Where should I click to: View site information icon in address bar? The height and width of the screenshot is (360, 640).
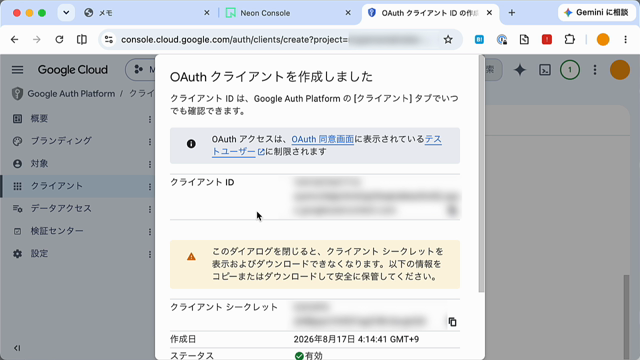[109, 40]
